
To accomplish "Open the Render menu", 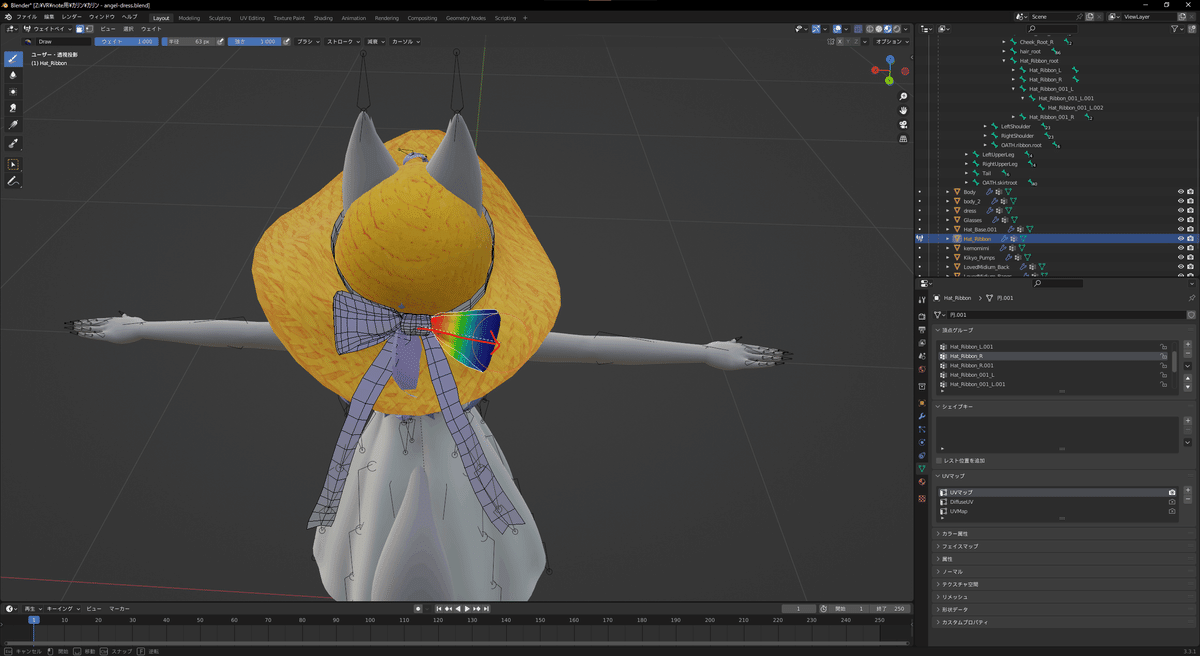I will tap(72, 17).
